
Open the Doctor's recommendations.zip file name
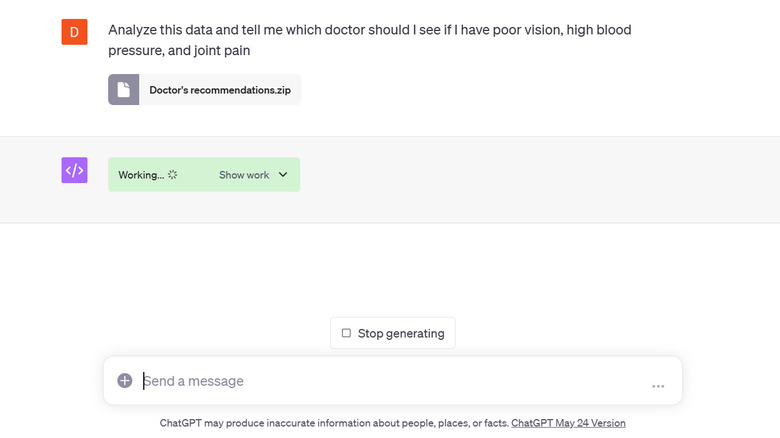pos(219,90)
